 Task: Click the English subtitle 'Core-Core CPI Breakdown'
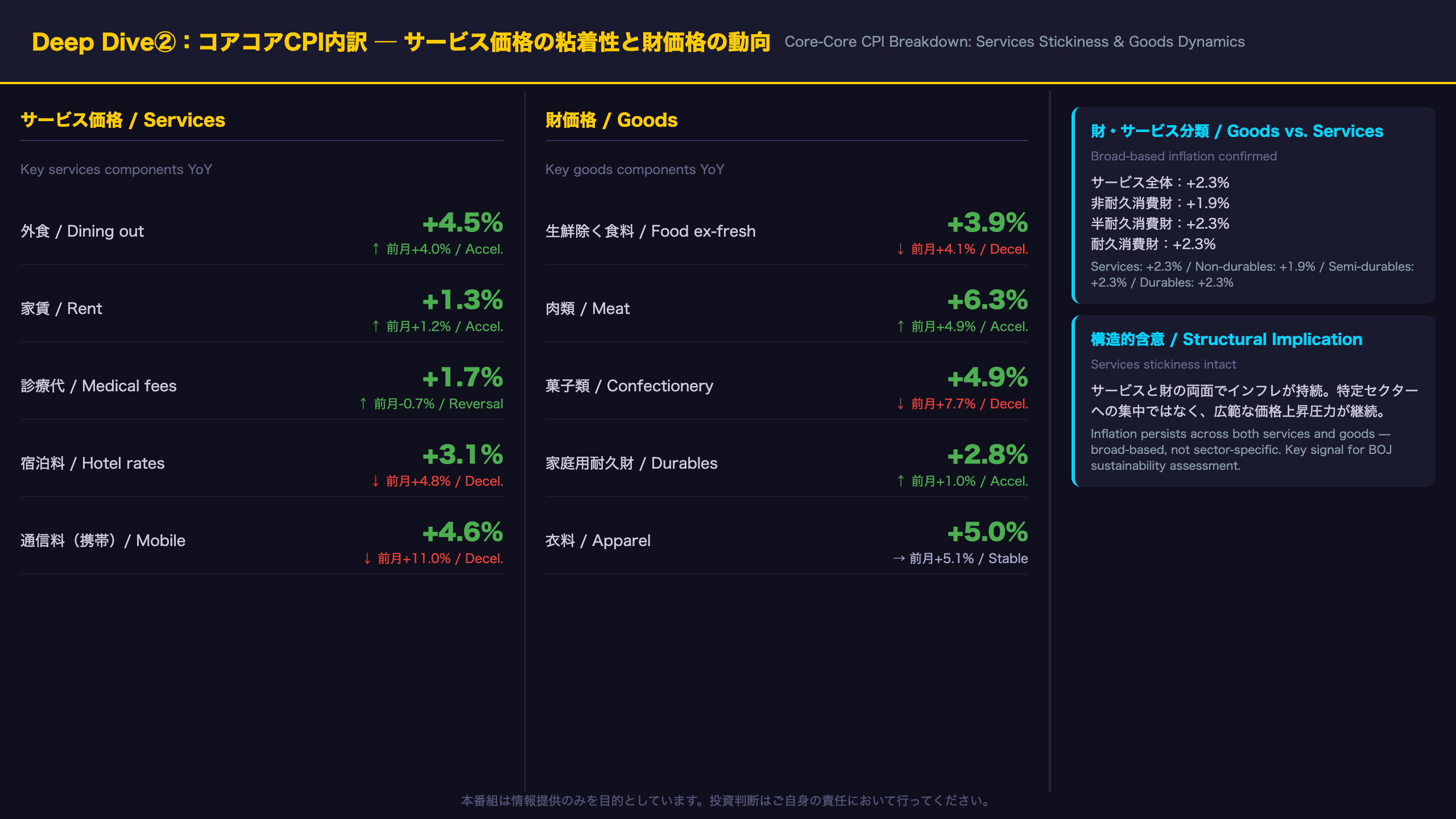point(1015,42)
